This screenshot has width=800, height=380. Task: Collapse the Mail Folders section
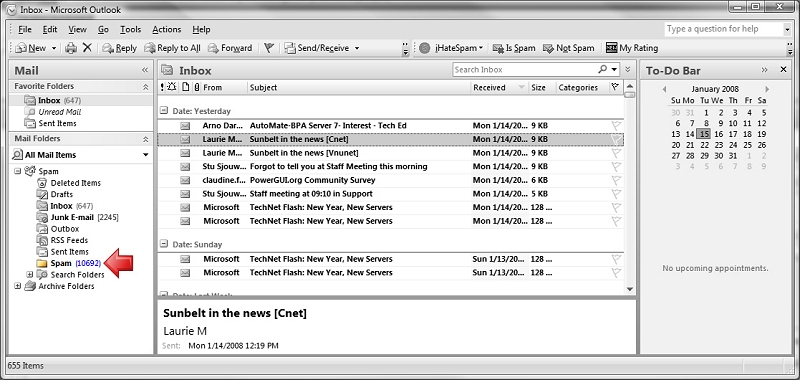(x=145, y=139)
